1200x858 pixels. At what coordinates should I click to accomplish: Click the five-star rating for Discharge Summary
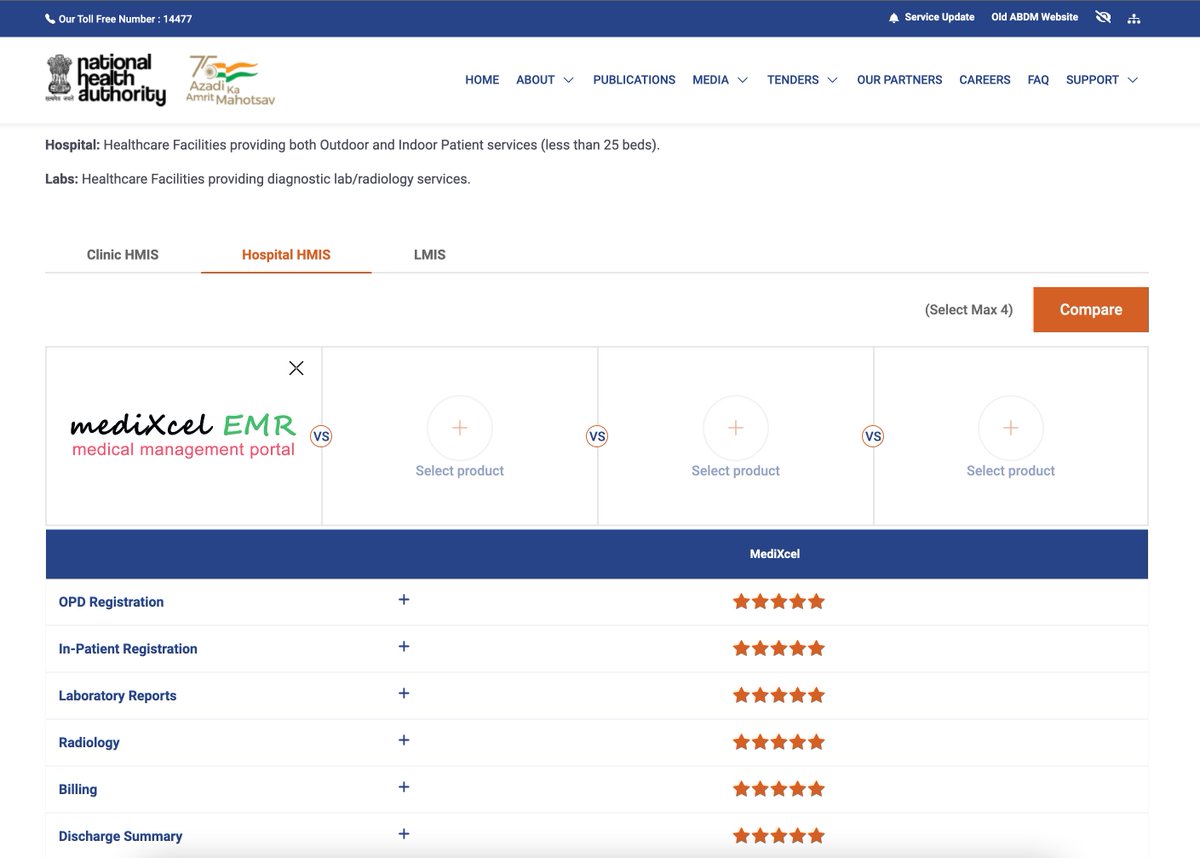[779, 836]
